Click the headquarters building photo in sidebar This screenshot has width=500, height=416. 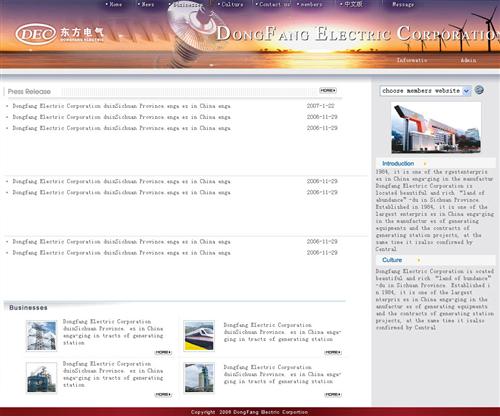pyautogui.click(x=436, y=128)
